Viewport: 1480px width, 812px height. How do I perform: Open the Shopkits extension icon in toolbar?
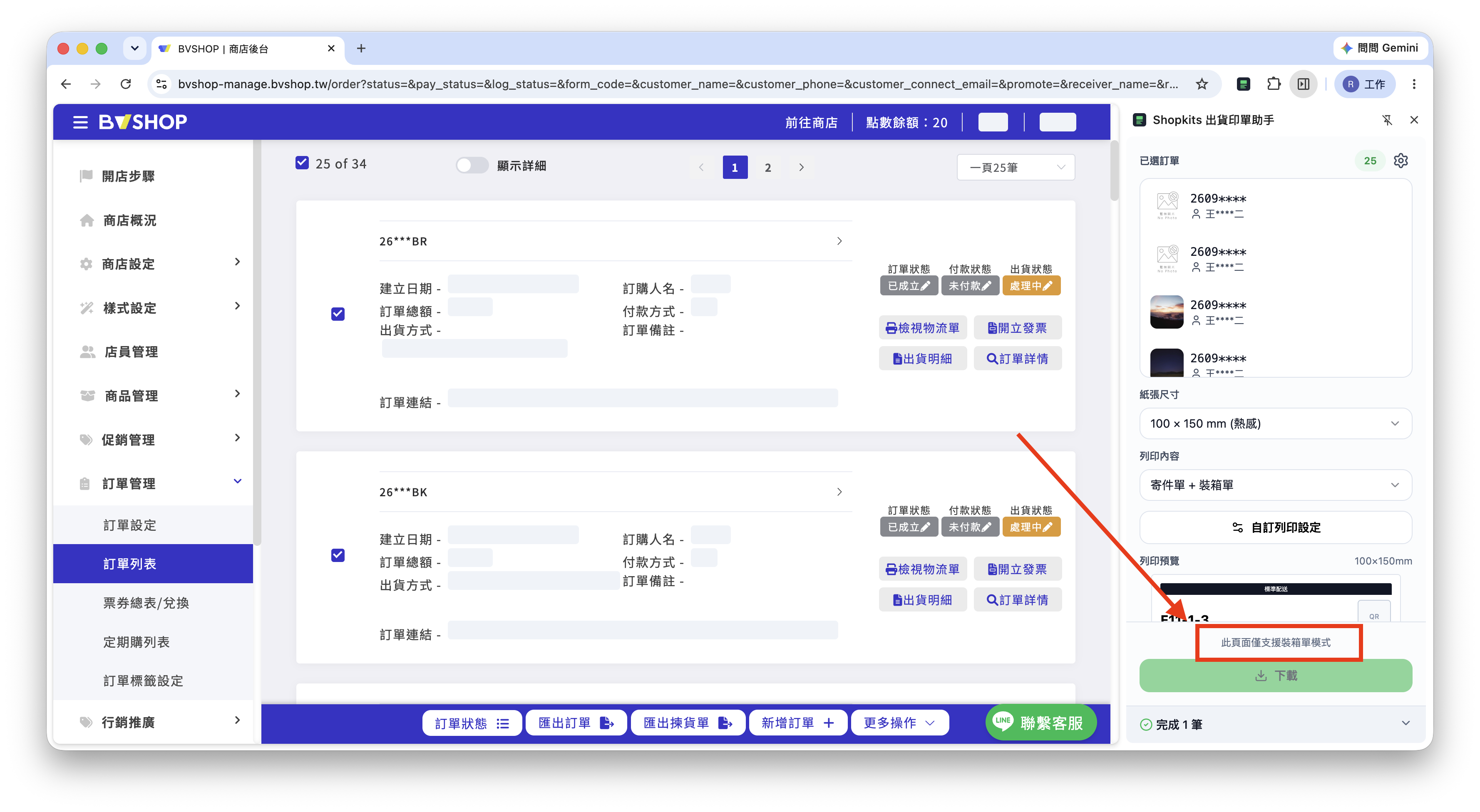1243,84
